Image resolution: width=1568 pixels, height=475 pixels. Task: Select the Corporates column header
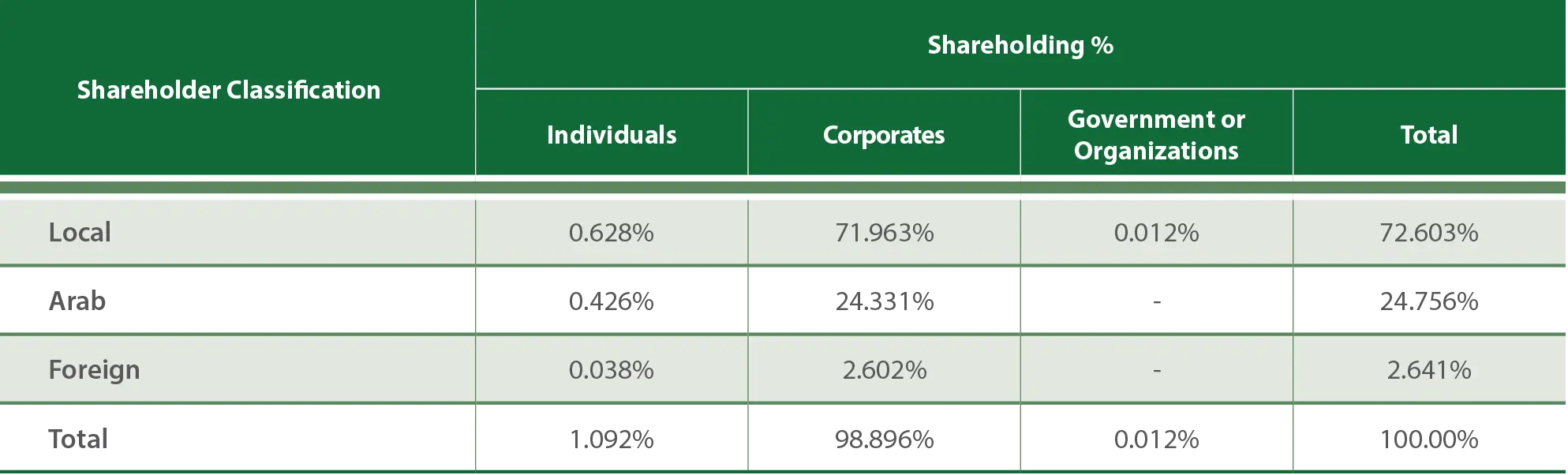click(x=884, y=135)
